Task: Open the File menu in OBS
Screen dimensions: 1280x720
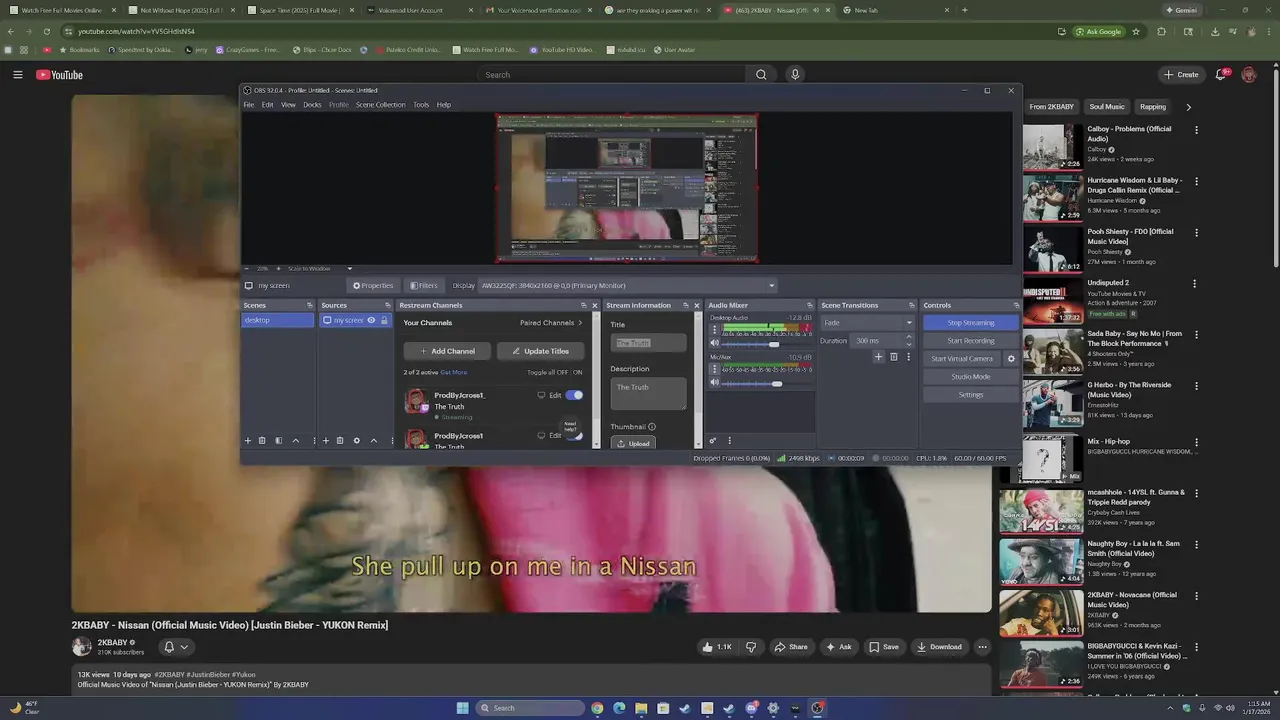Action: [x=249, y=104]
